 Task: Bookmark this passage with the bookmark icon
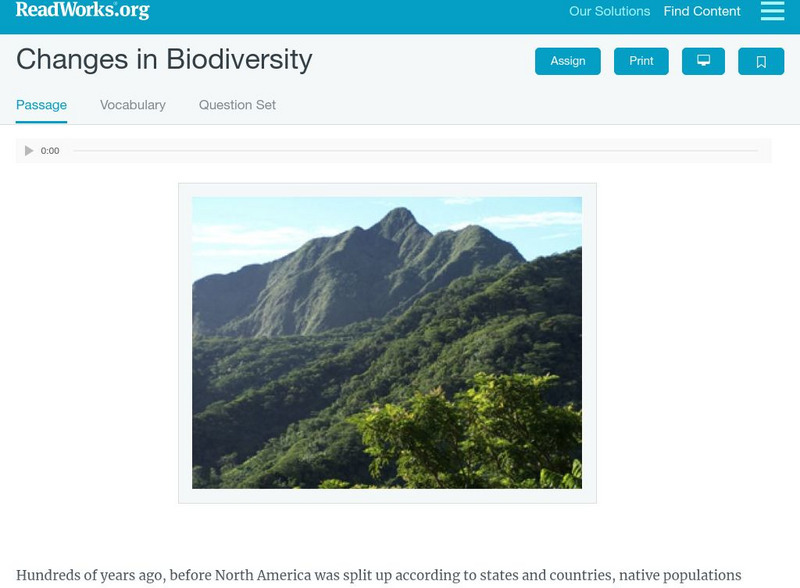tap(761, 61)
